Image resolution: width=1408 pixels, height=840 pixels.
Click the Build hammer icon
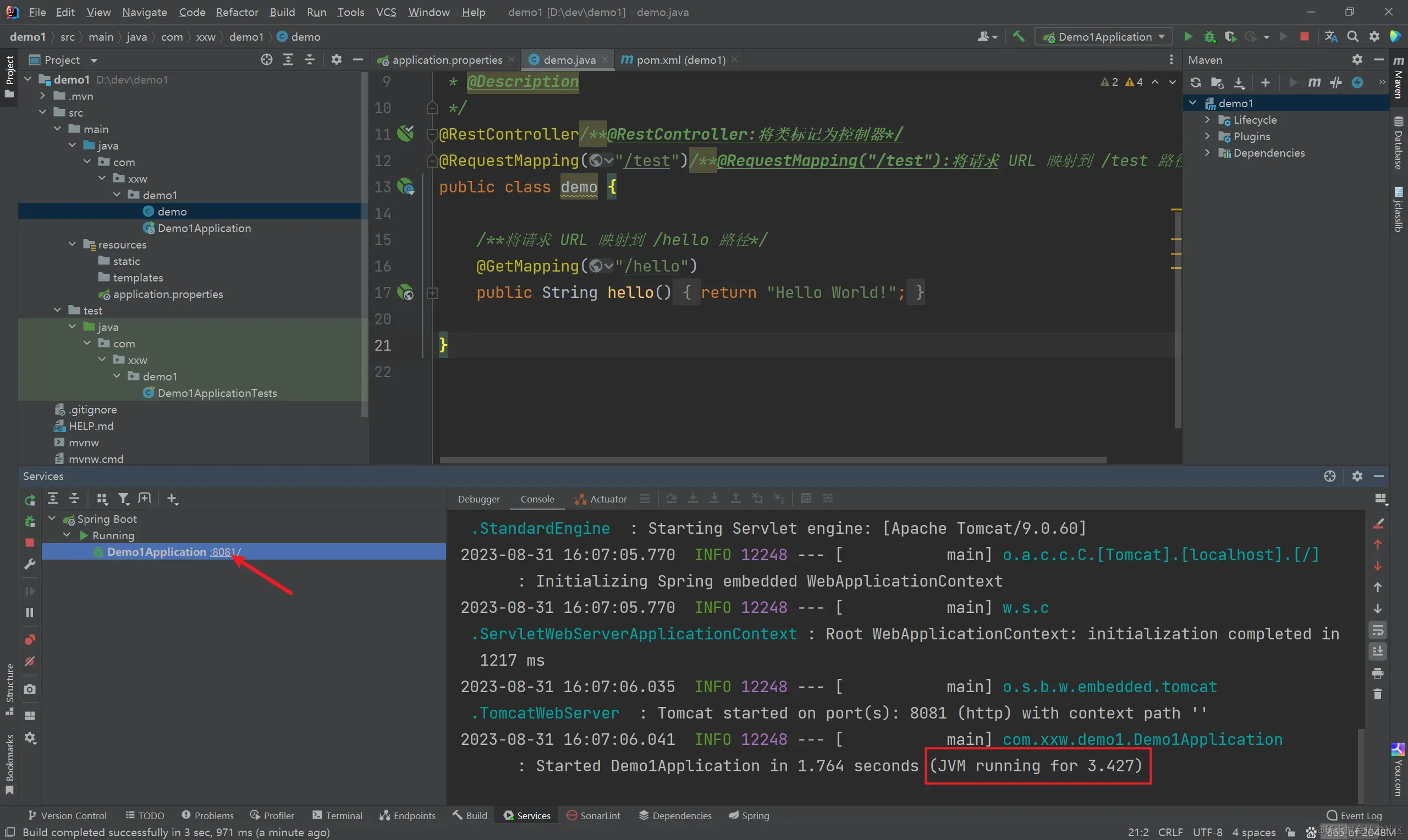(x=1019, y=37)
